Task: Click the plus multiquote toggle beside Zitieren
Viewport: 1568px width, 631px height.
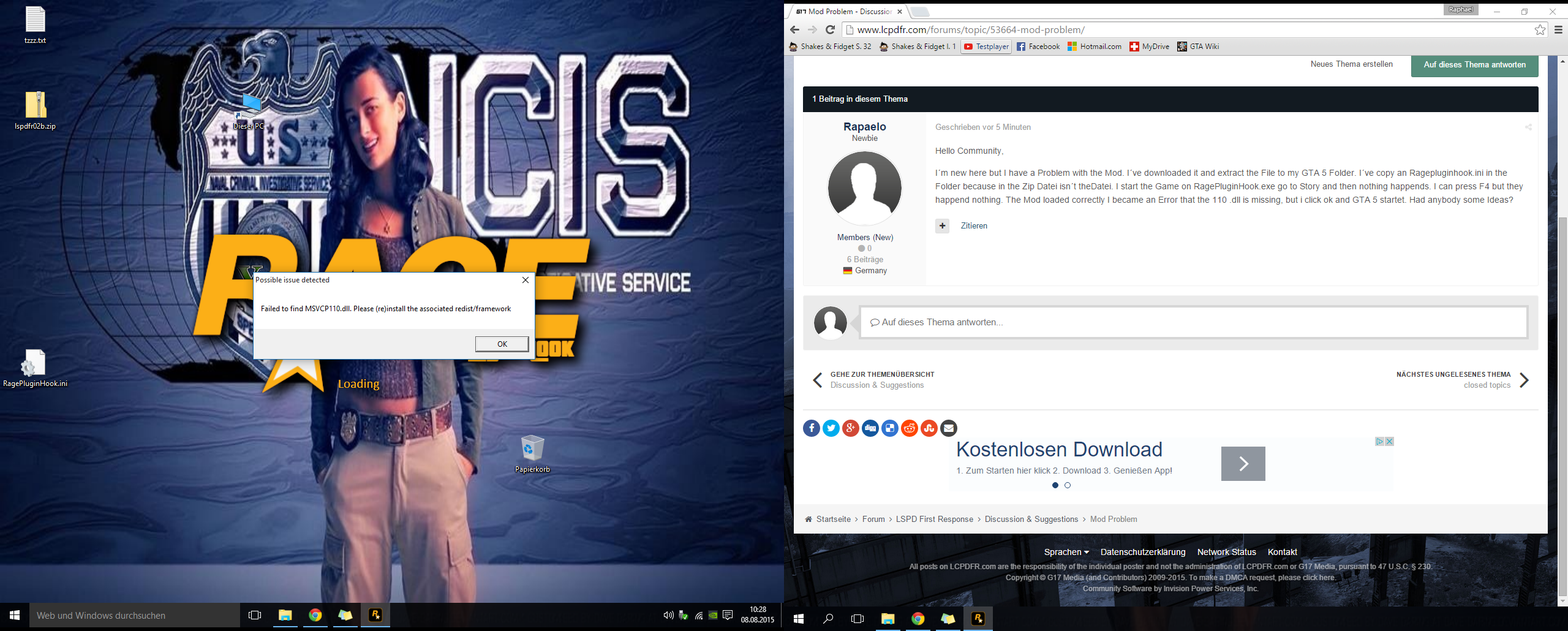Action: click(942, 226)
